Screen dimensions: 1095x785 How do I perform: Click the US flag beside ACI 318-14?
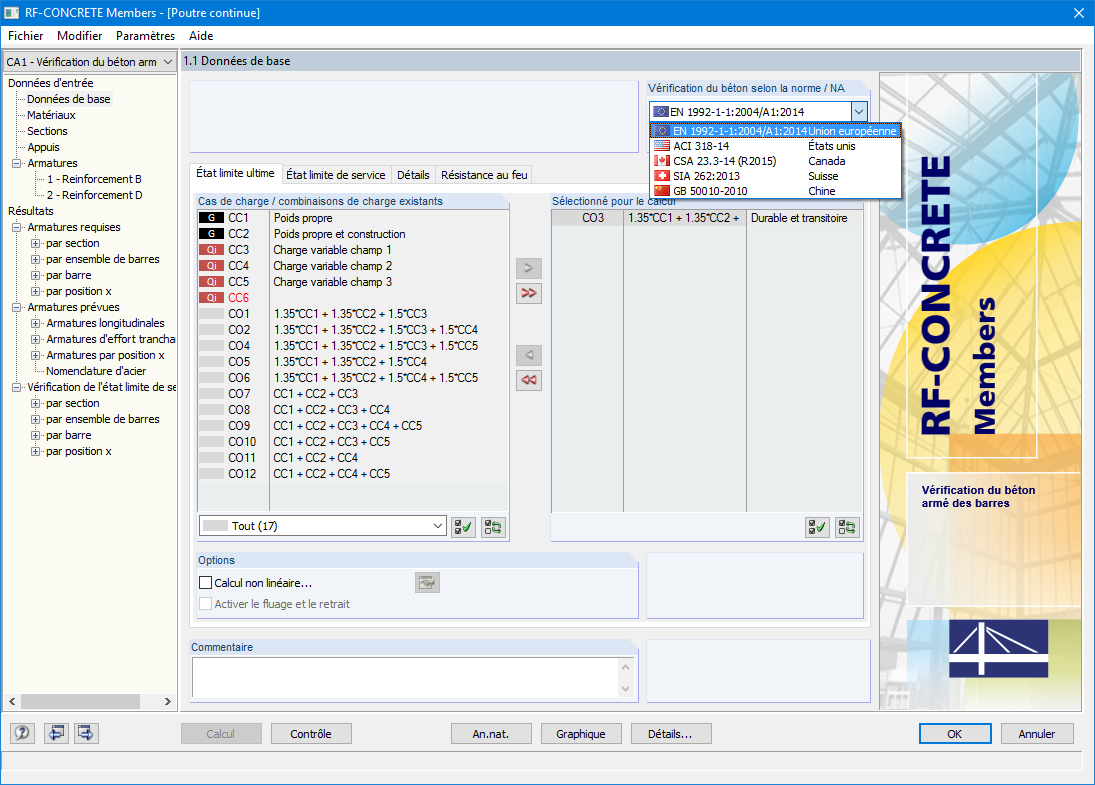point(661,146)
